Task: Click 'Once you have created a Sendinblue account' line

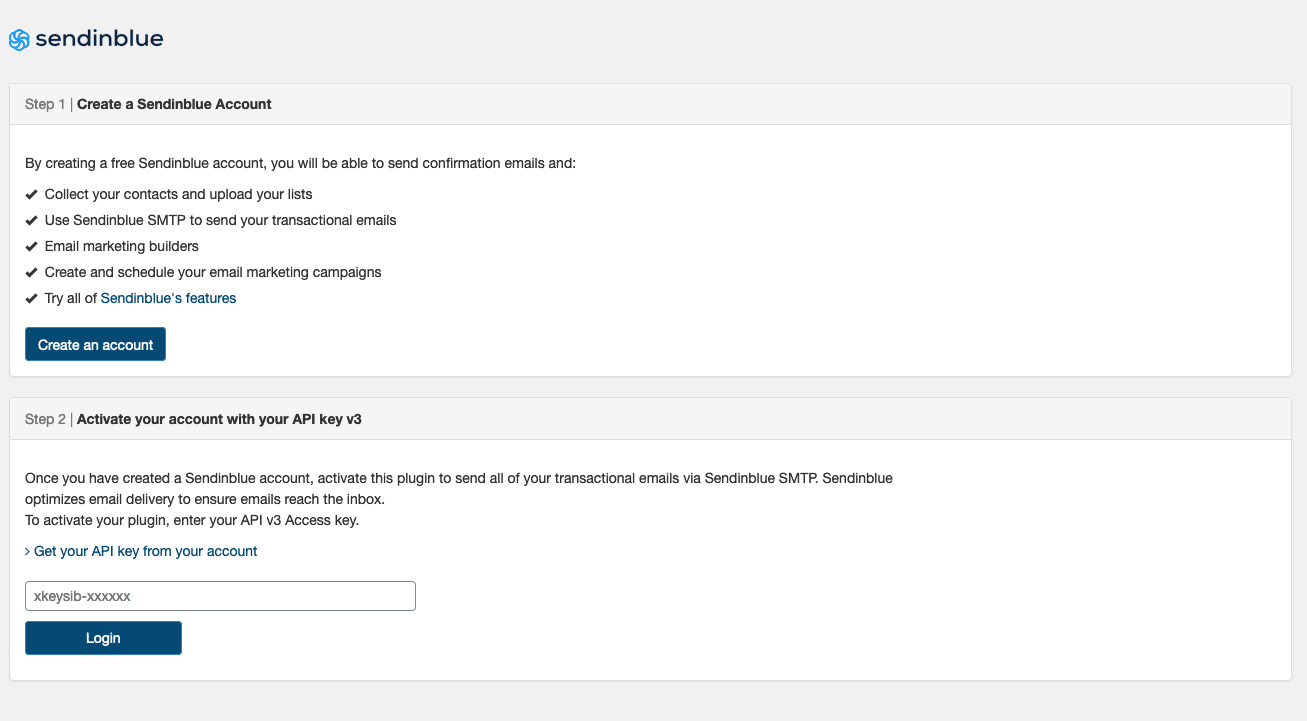Action: (x=459, y=478)
